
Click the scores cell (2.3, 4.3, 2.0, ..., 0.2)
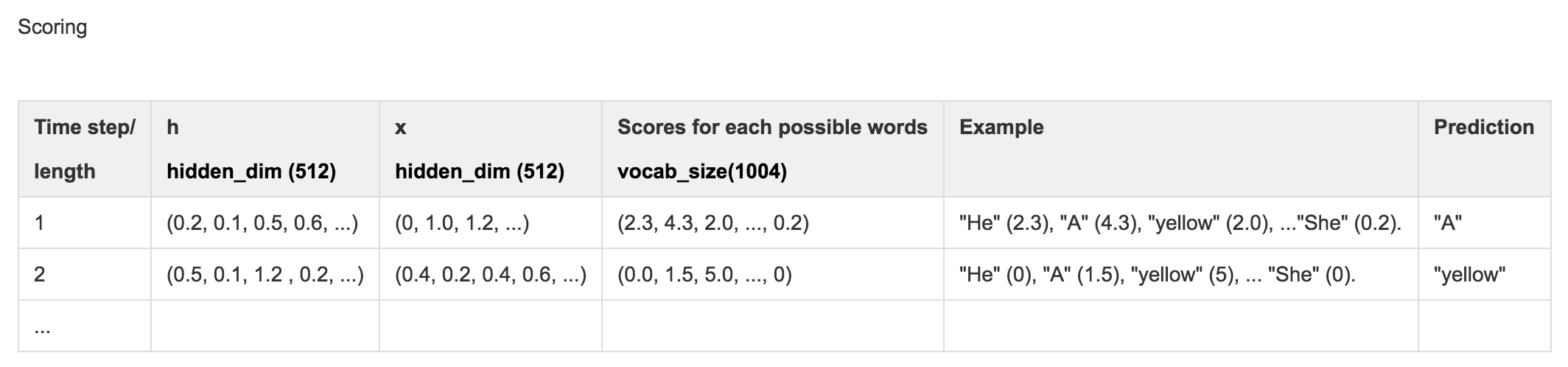point(773,223)
